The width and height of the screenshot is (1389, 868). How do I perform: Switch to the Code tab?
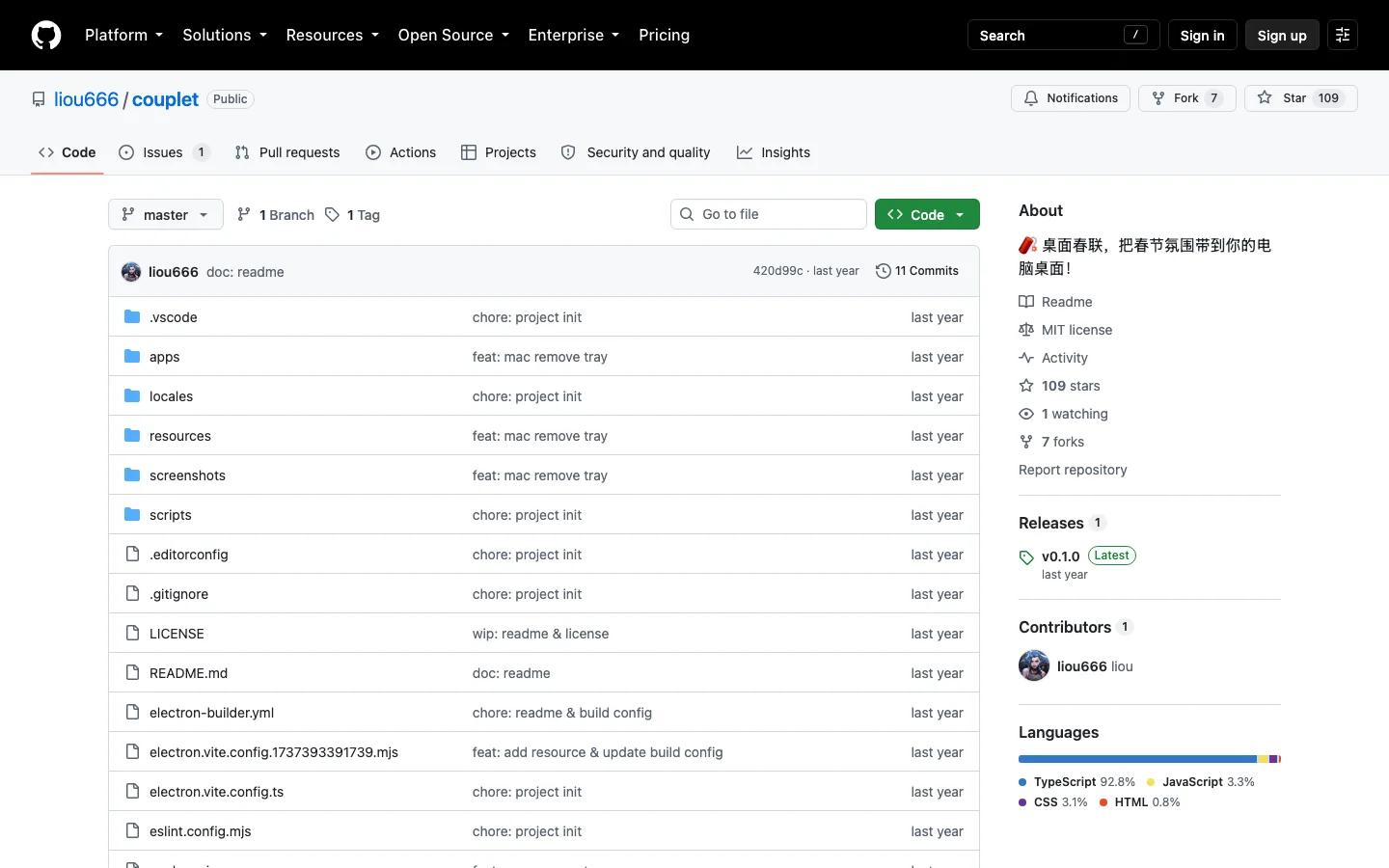point(68,152)
